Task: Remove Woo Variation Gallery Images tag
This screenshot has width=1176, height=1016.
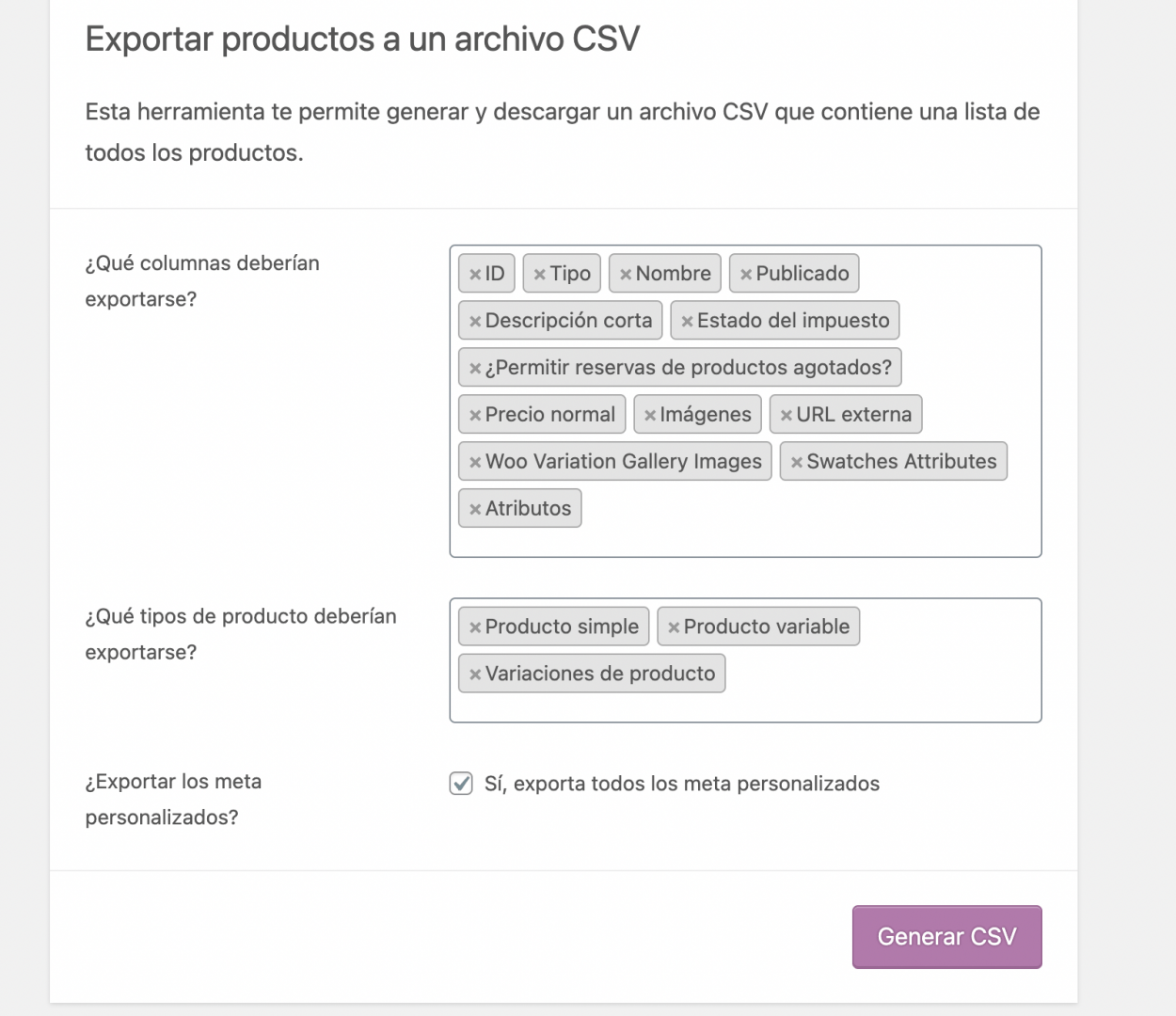Action: coord(475,463)
